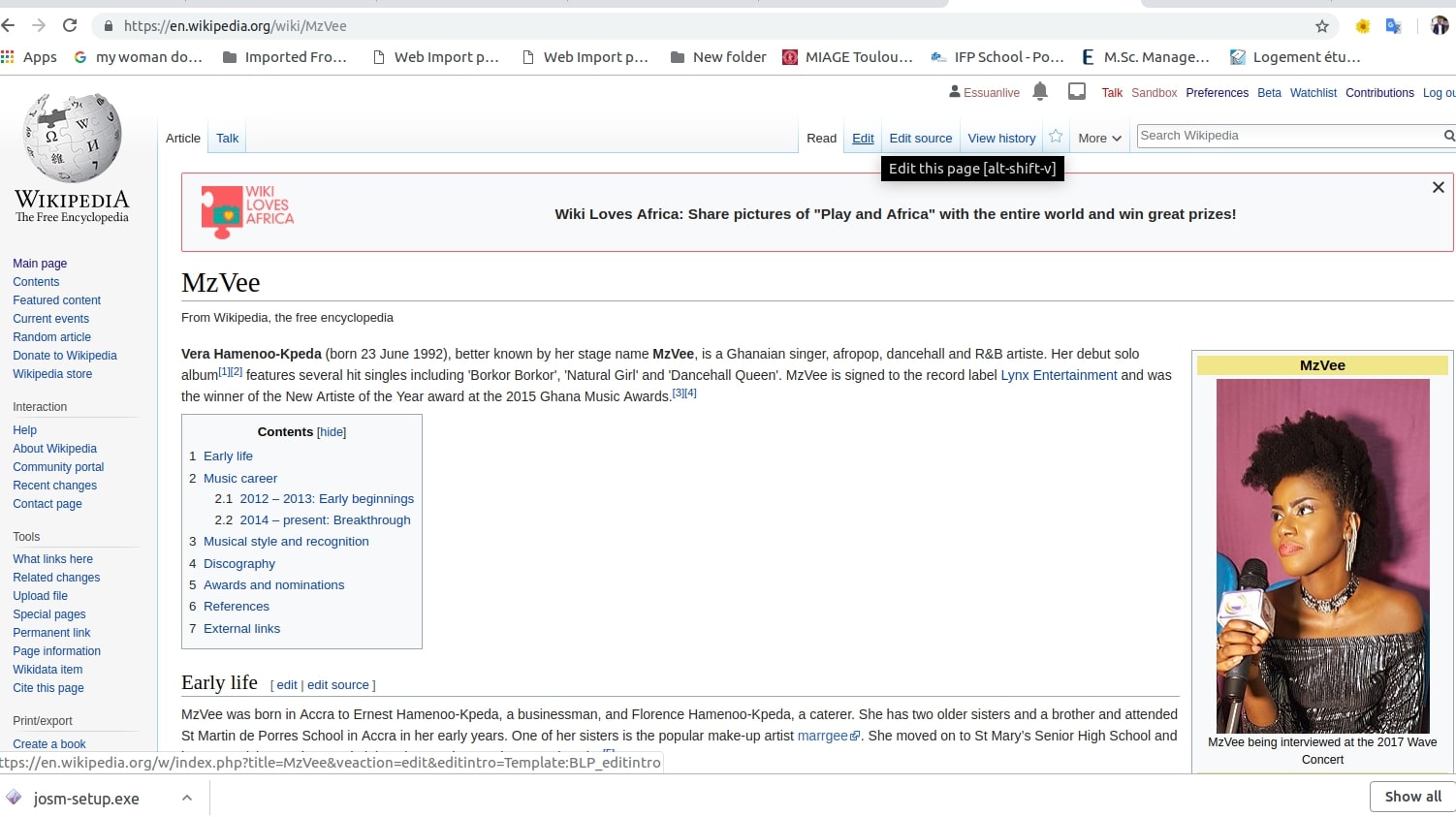Open Wikidata item link
The width and height of the screenshot is (1456, 817).
coord(47,670)
